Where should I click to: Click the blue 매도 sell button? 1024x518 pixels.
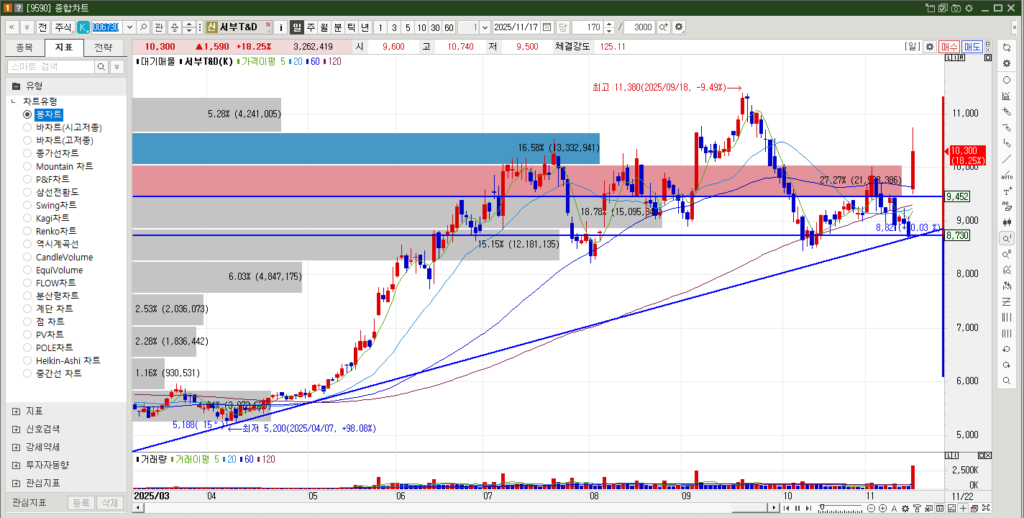(972, 47)
